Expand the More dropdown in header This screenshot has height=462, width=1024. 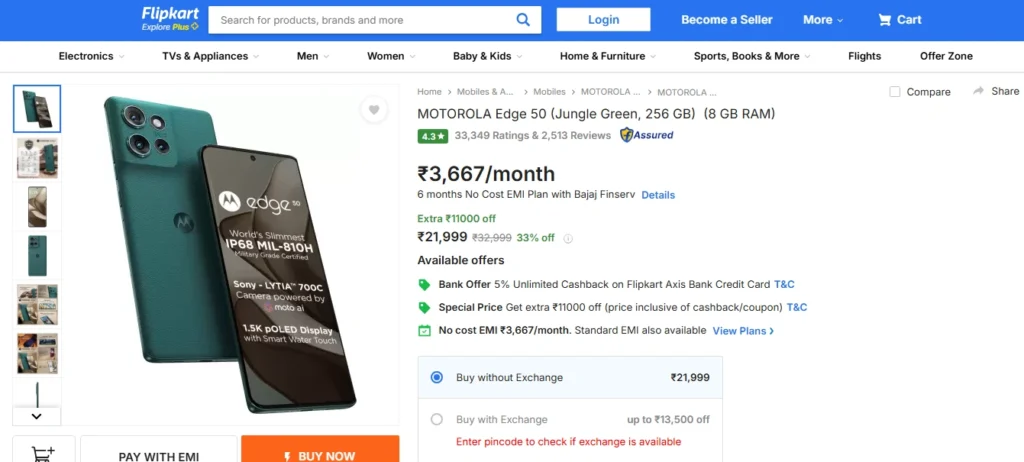[823, 20]
